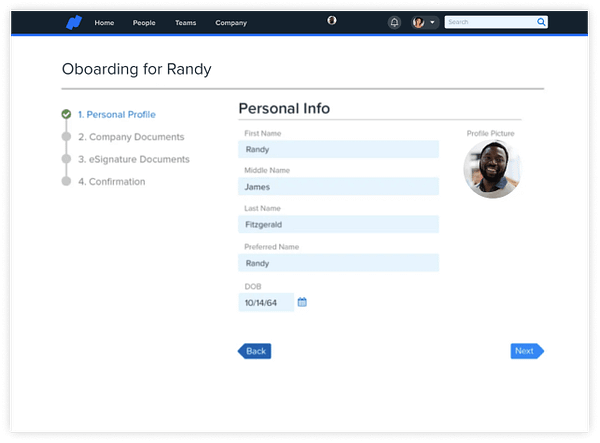The image size is (600, 443).
Task: Go to the Confirmation step
Action: coord(111,181)
